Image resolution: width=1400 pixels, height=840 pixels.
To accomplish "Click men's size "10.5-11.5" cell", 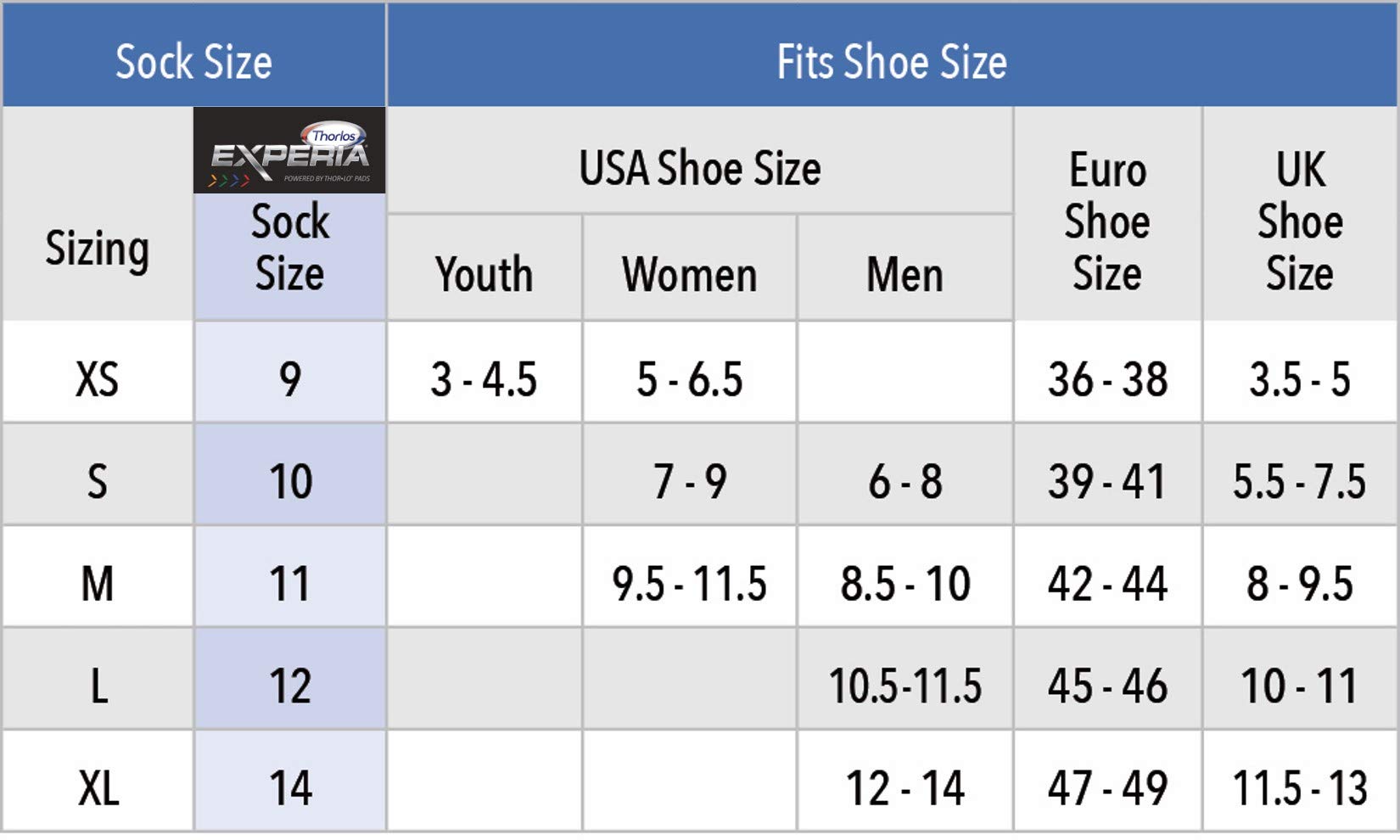I will pyautogui.click(x=904, y=686).
